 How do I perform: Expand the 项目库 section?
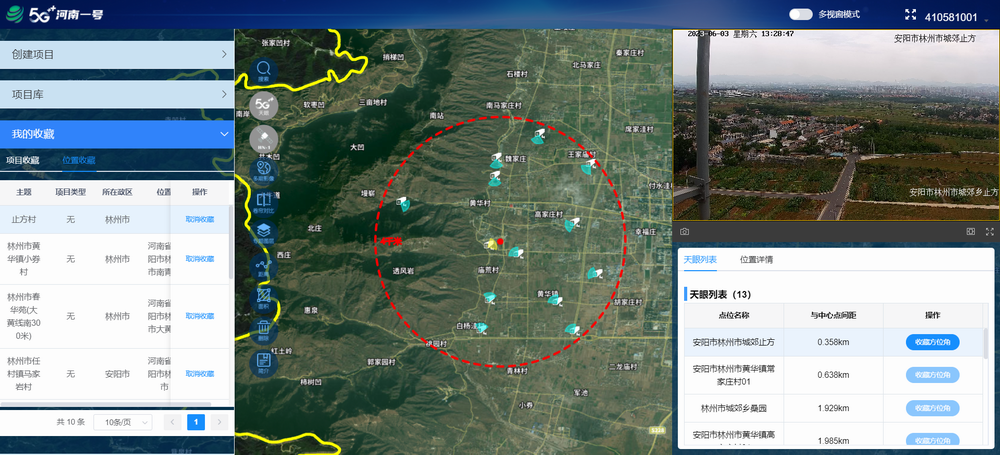pos(116,94)
